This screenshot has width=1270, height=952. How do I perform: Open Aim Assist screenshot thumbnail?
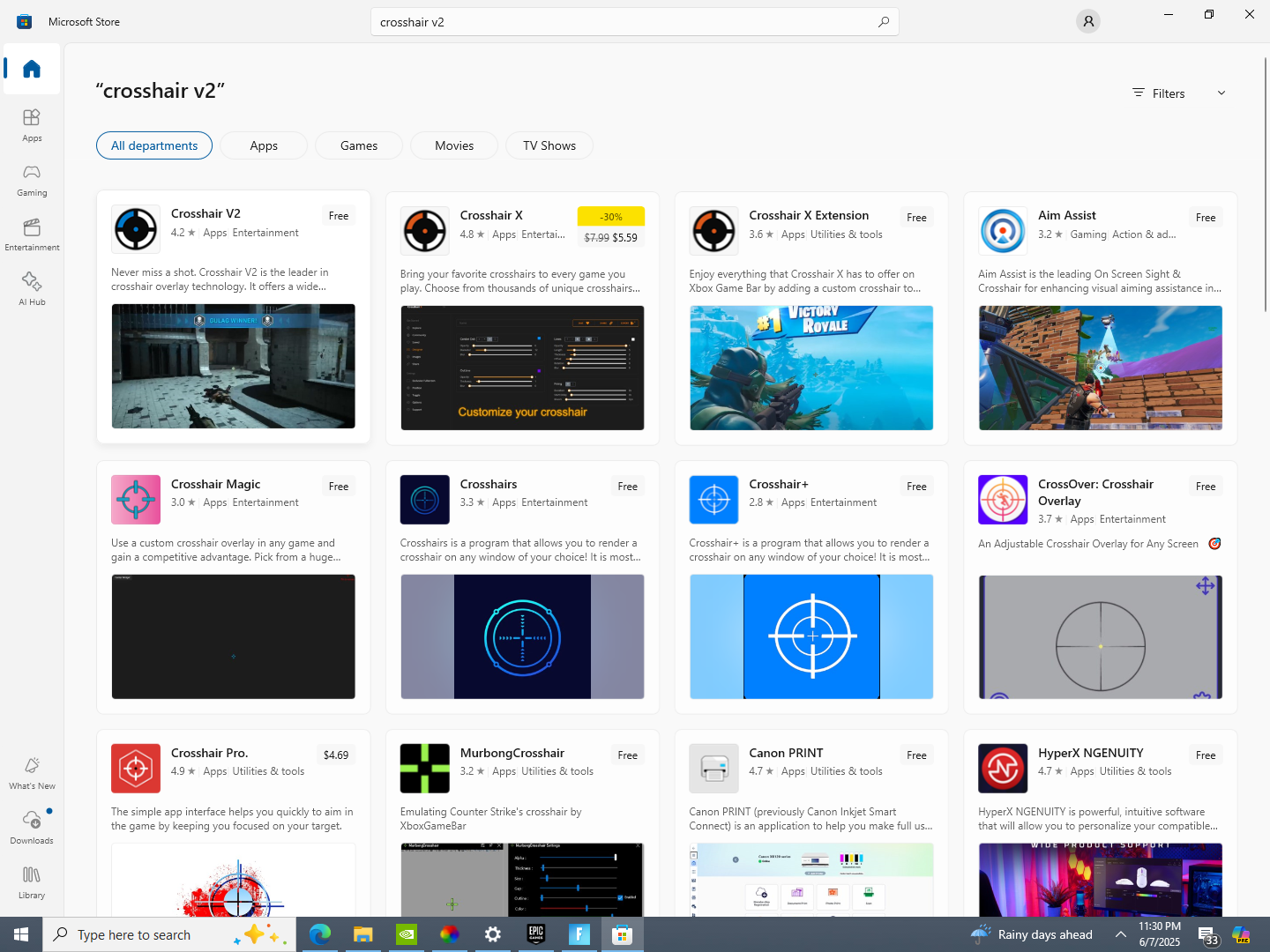coord(1101,368)
